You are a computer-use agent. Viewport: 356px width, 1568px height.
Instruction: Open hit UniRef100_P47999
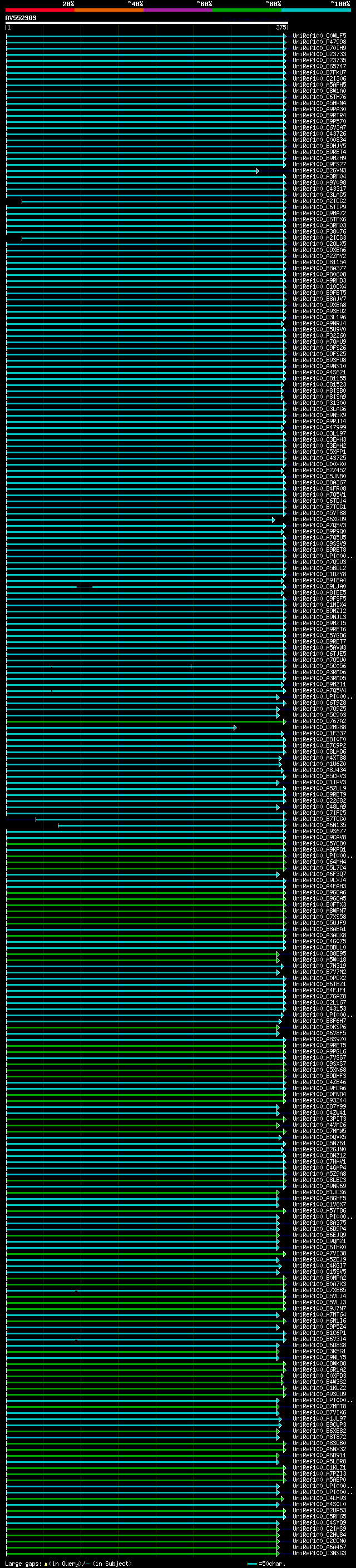tap(319, 427)
